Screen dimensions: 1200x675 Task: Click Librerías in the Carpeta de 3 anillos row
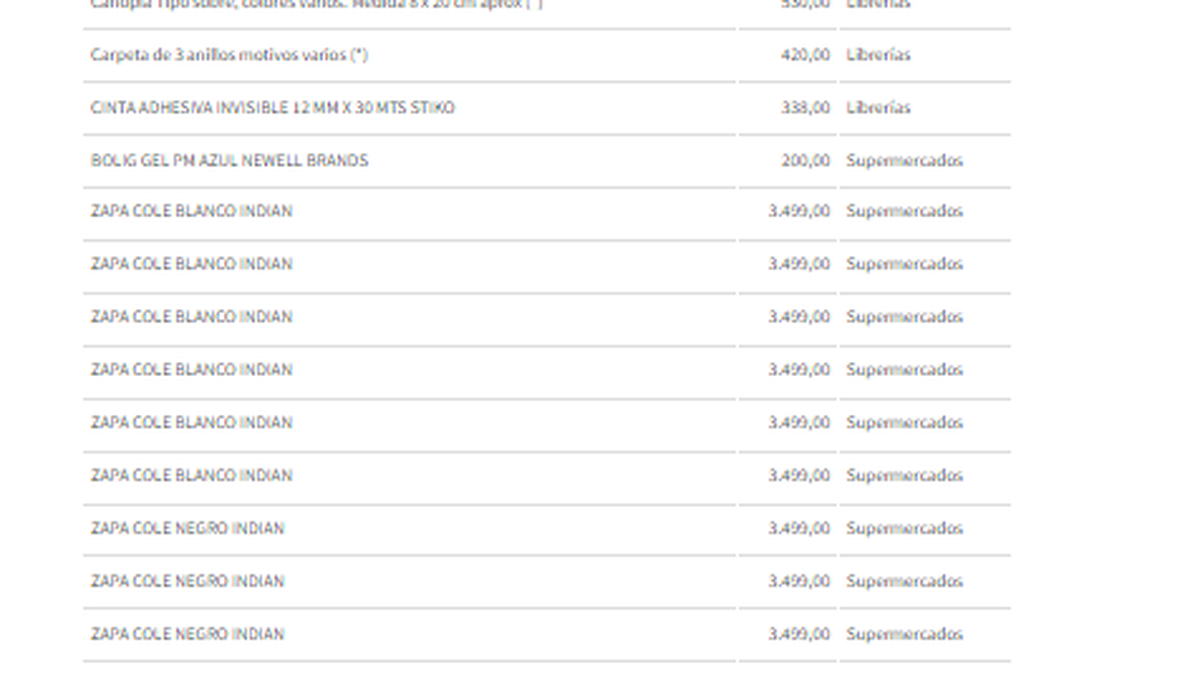pos(878,55)
